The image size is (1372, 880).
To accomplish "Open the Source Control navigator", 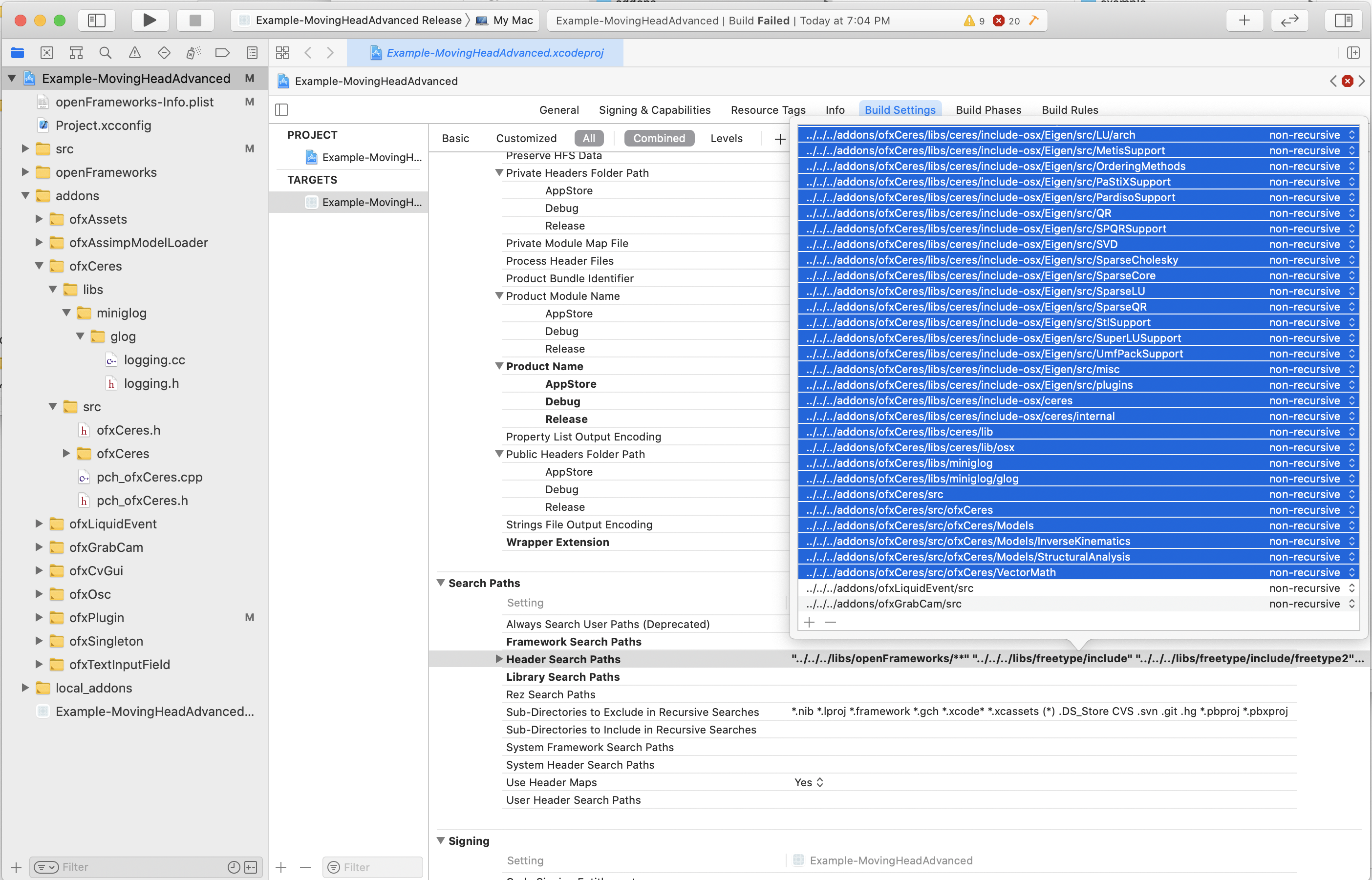I will (x=47, y=53).
